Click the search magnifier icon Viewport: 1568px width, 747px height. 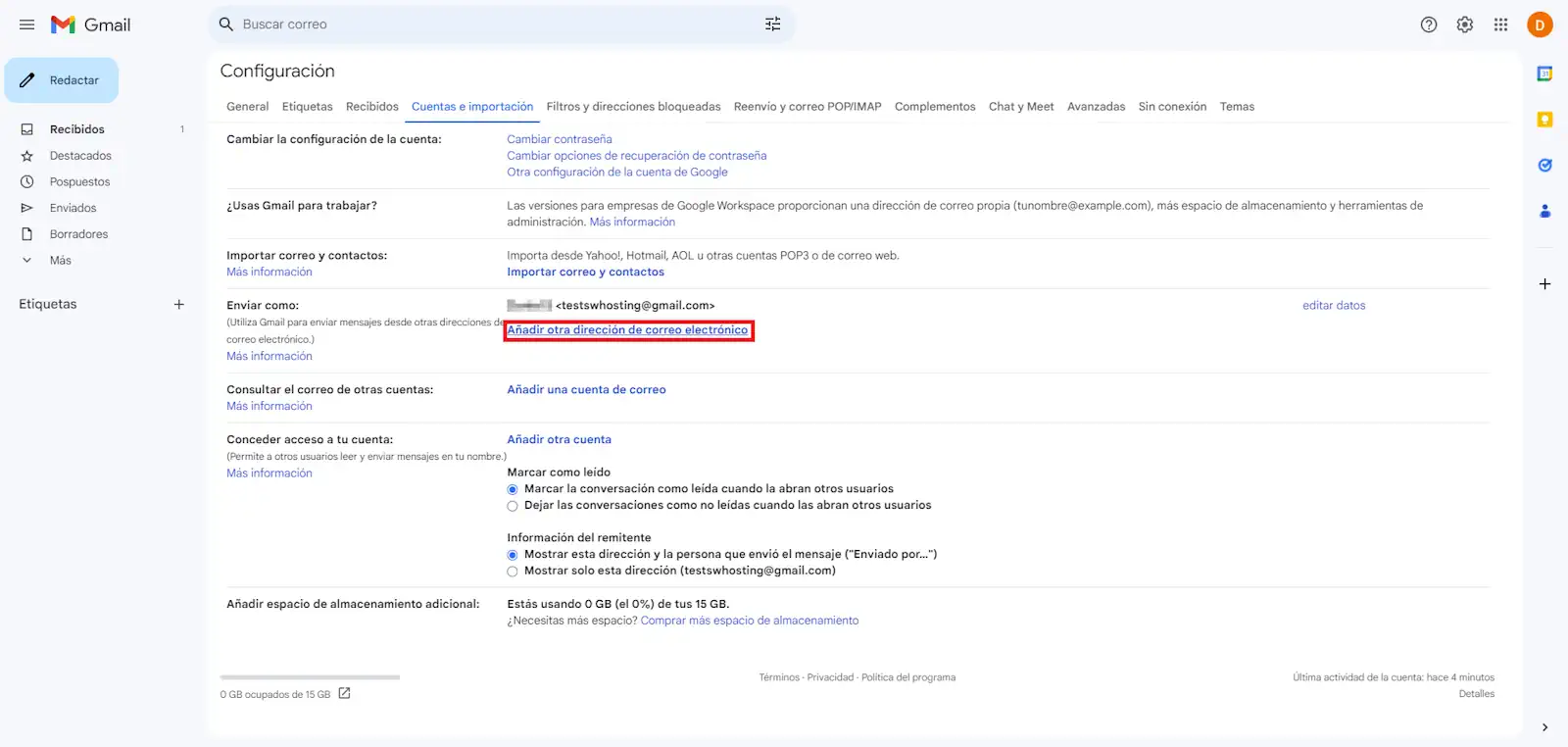(226, 25)
